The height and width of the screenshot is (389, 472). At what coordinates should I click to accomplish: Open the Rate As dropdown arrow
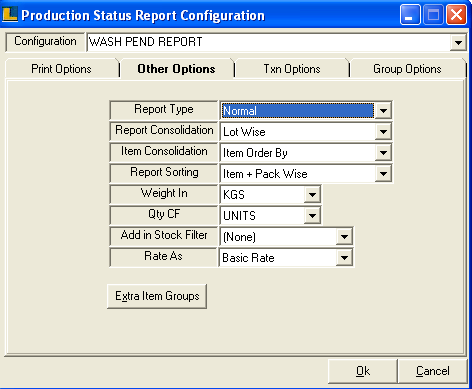[x=344, y=258]
